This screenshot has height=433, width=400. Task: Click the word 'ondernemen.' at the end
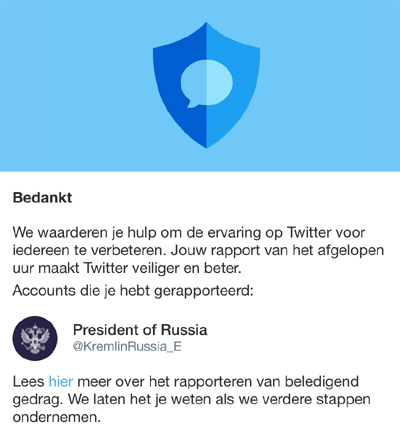57,417
